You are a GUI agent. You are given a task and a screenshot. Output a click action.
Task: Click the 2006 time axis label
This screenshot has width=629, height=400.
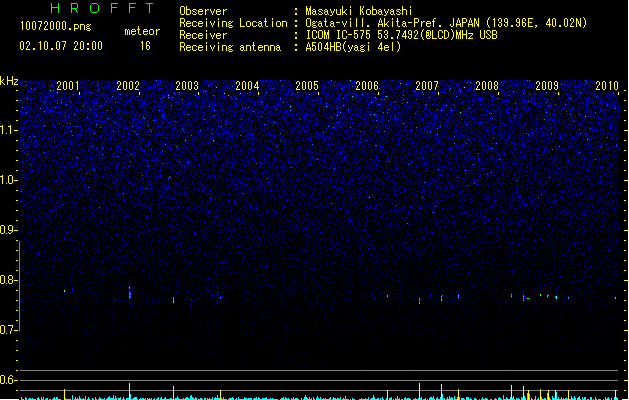[x=367, y=85]
